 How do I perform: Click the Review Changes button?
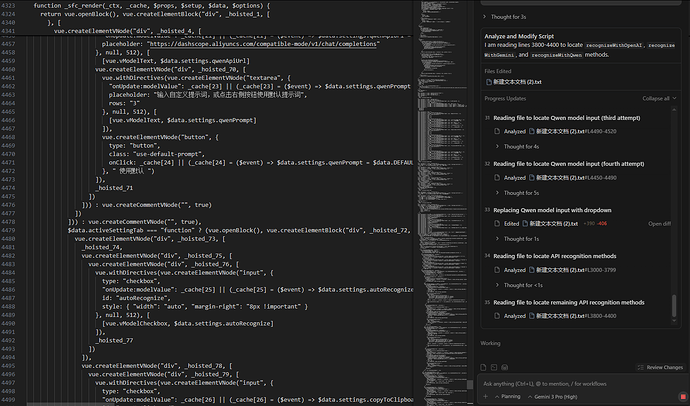coord(661,367)
